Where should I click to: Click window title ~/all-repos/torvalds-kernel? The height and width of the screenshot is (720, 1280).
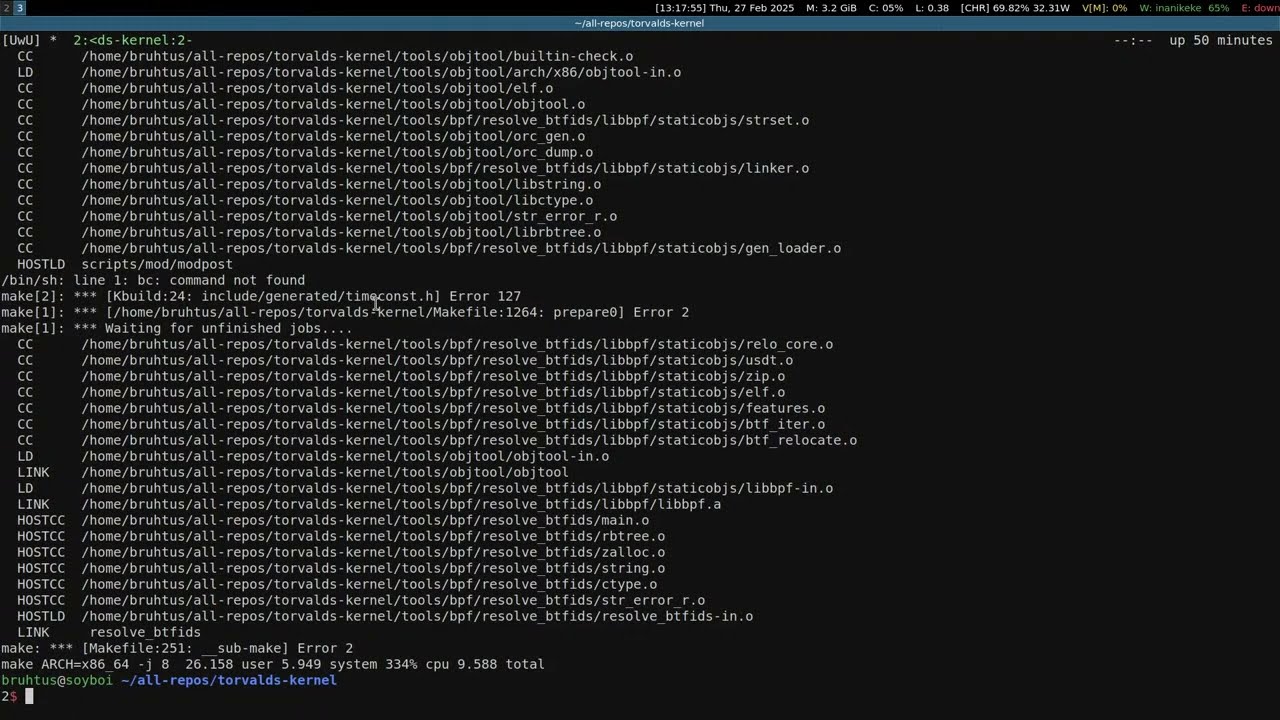tap(640, 24)
